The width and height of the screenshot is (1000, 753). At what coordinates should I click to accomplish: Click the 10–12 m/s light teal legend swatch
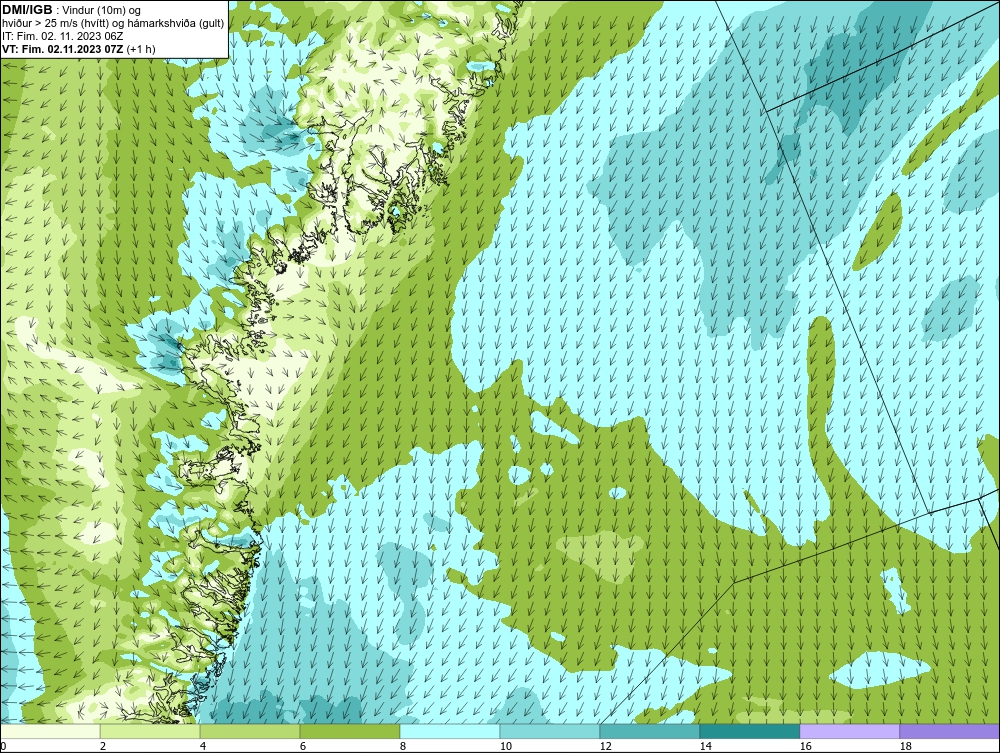point(550,731)
